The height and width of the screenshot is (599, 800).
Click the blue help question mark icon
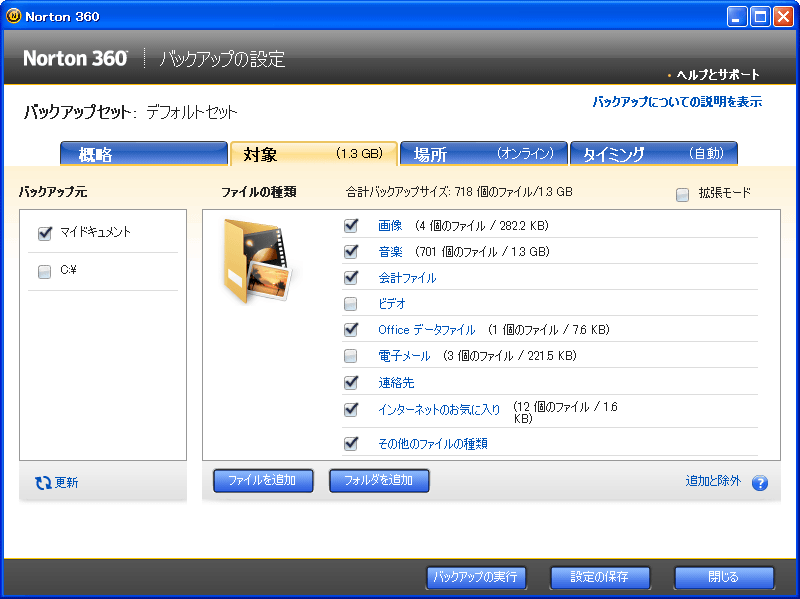pos(759,483)
